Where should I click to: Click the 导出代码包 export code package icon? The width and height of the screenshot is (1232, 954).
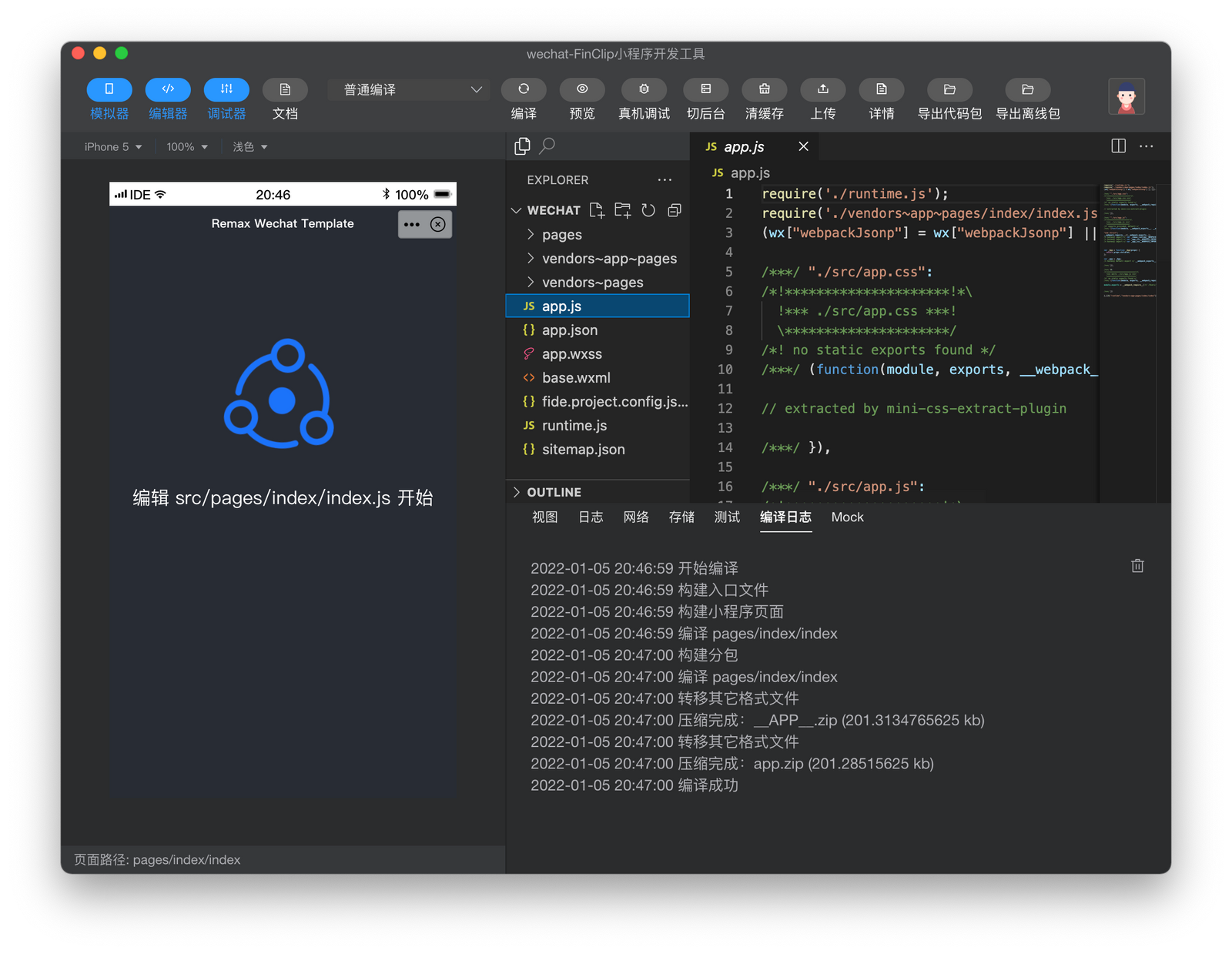(x=949, y=89)
